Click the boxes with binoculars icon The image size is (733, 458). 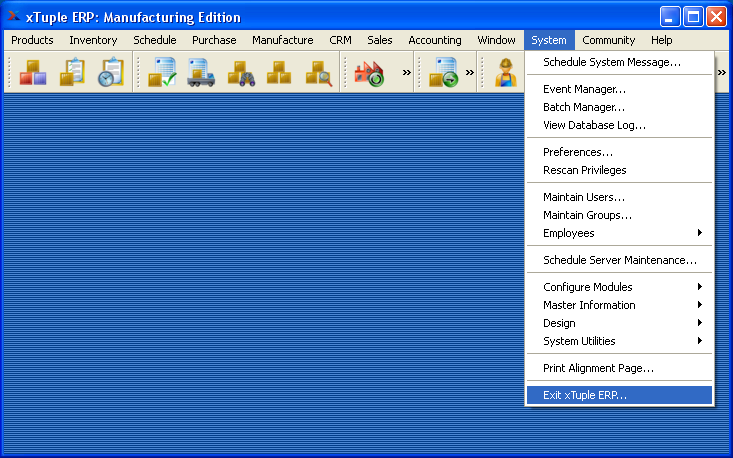241,73
